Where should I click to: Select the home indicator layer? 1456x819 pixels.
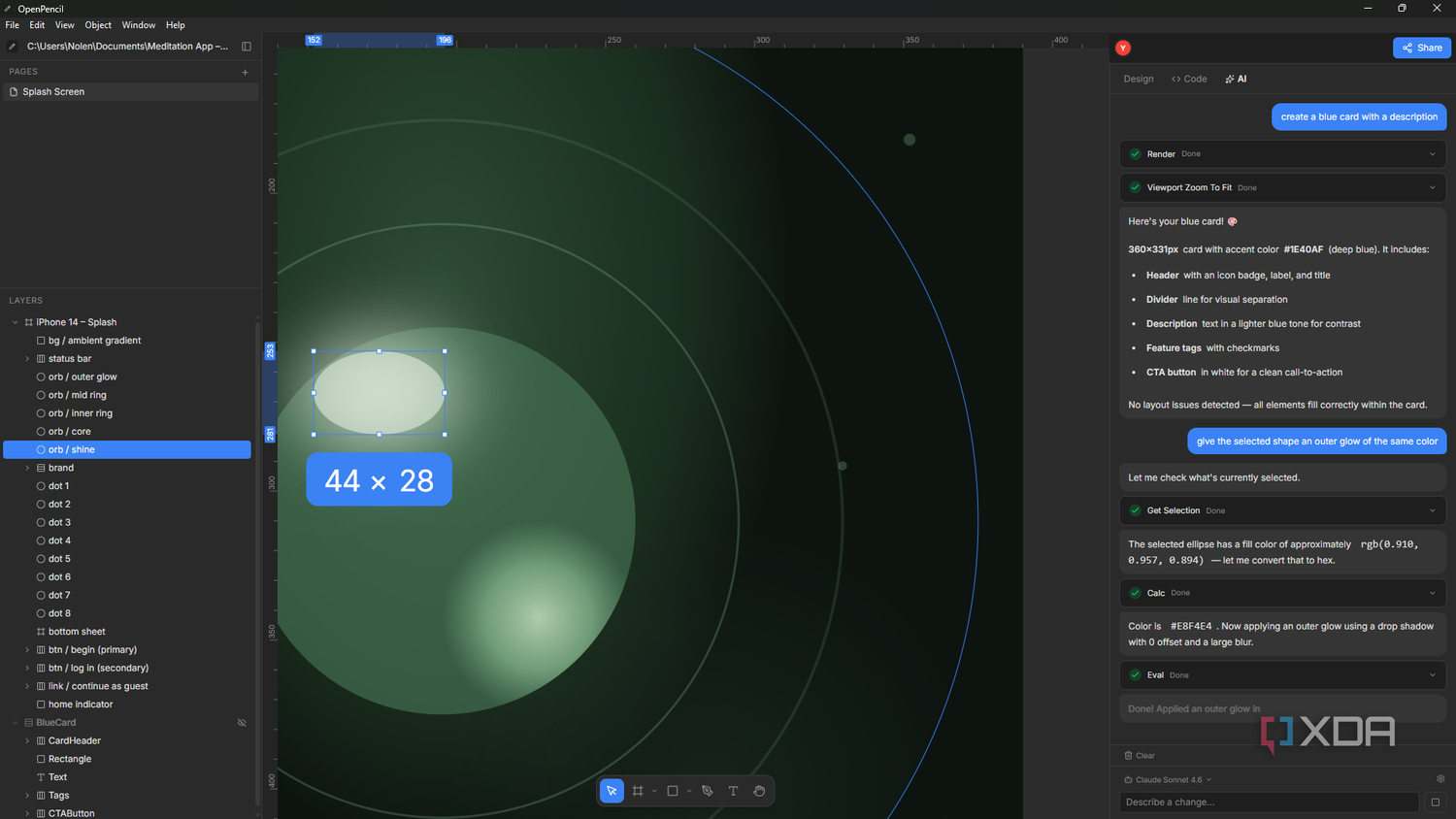pyautogui.click(x=127, y=704)
